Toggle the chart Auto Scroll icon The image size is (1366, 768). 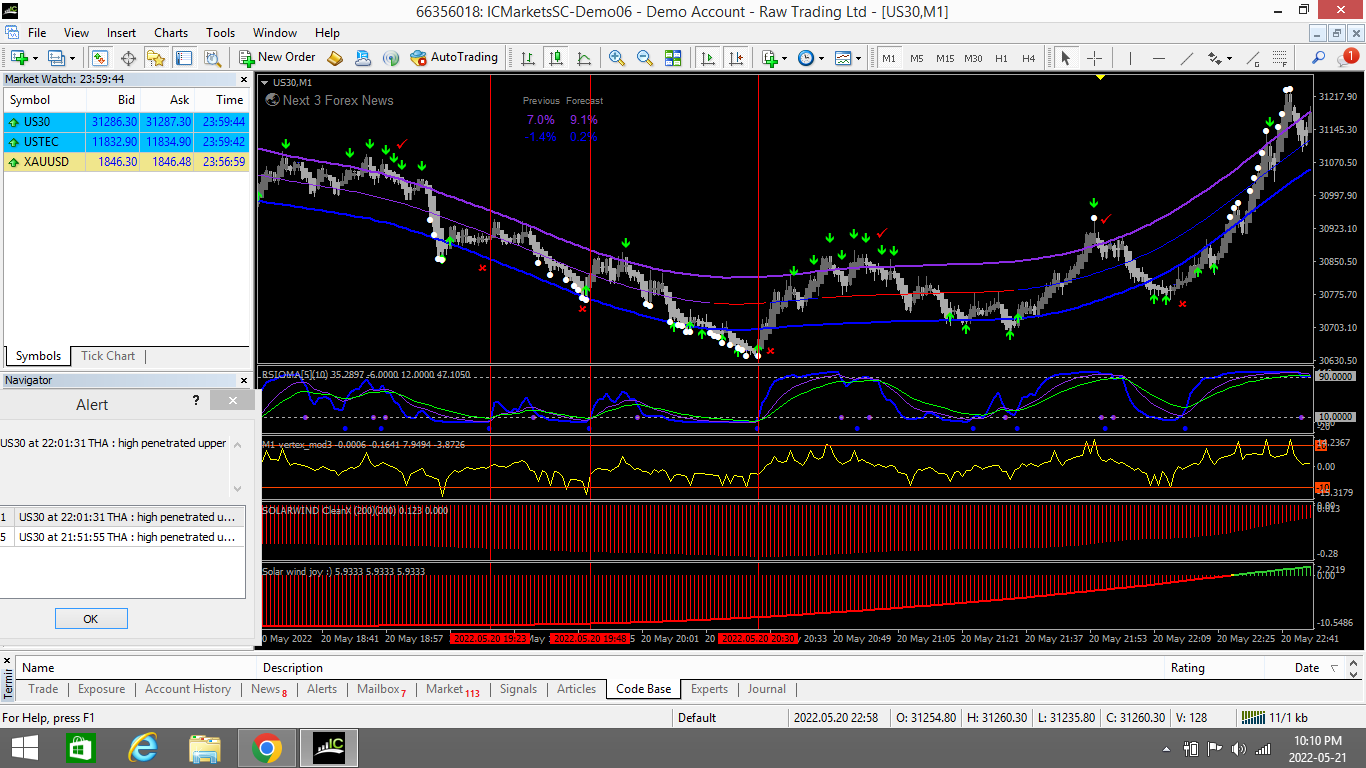tap(708, 58)
